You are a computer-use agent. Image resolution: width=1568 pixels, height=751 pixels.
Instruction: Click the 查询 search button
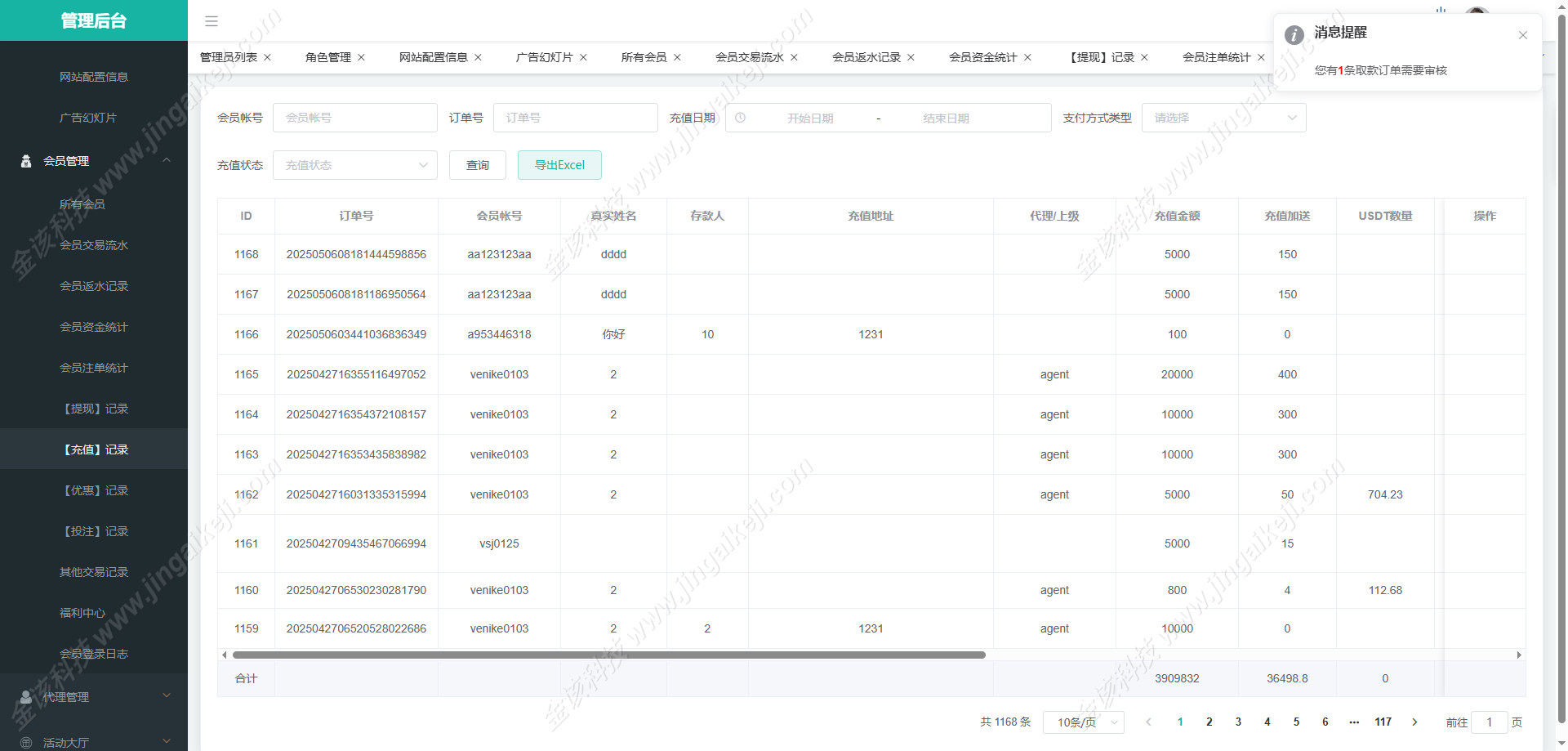pos(478,165)
